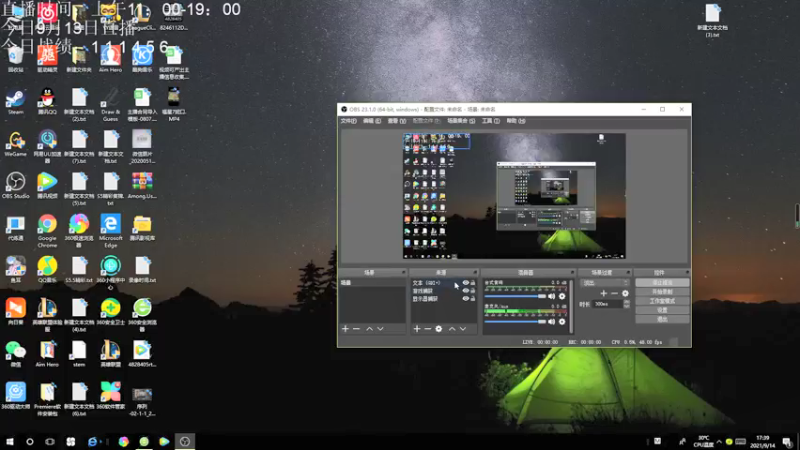This screenshot has width=800, height=450.
Task: Open OBS 设置 settings button
Action: click(x=662, y=310)
